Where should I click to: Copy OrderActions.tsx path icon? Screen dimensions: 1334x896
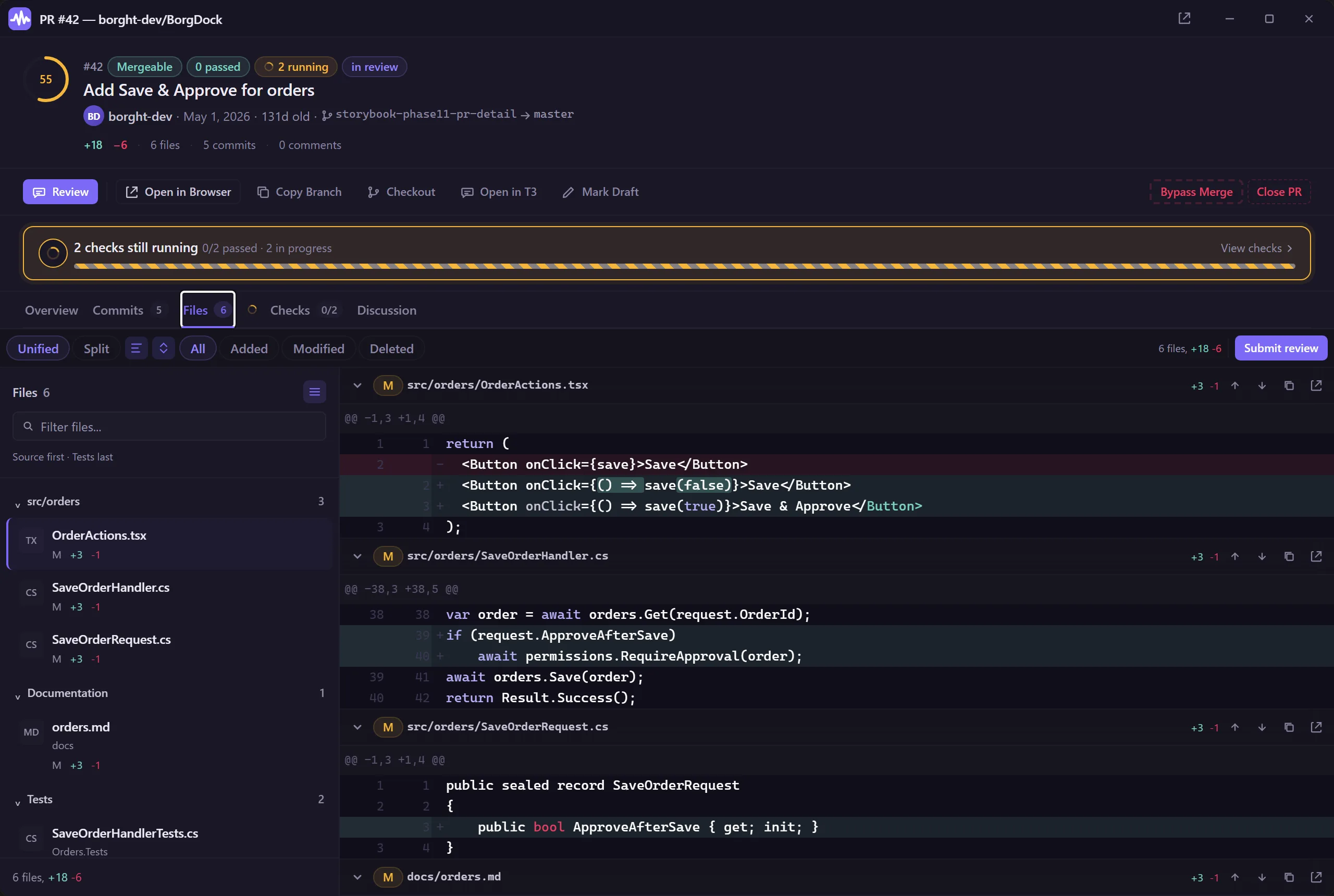point(1289,385)
